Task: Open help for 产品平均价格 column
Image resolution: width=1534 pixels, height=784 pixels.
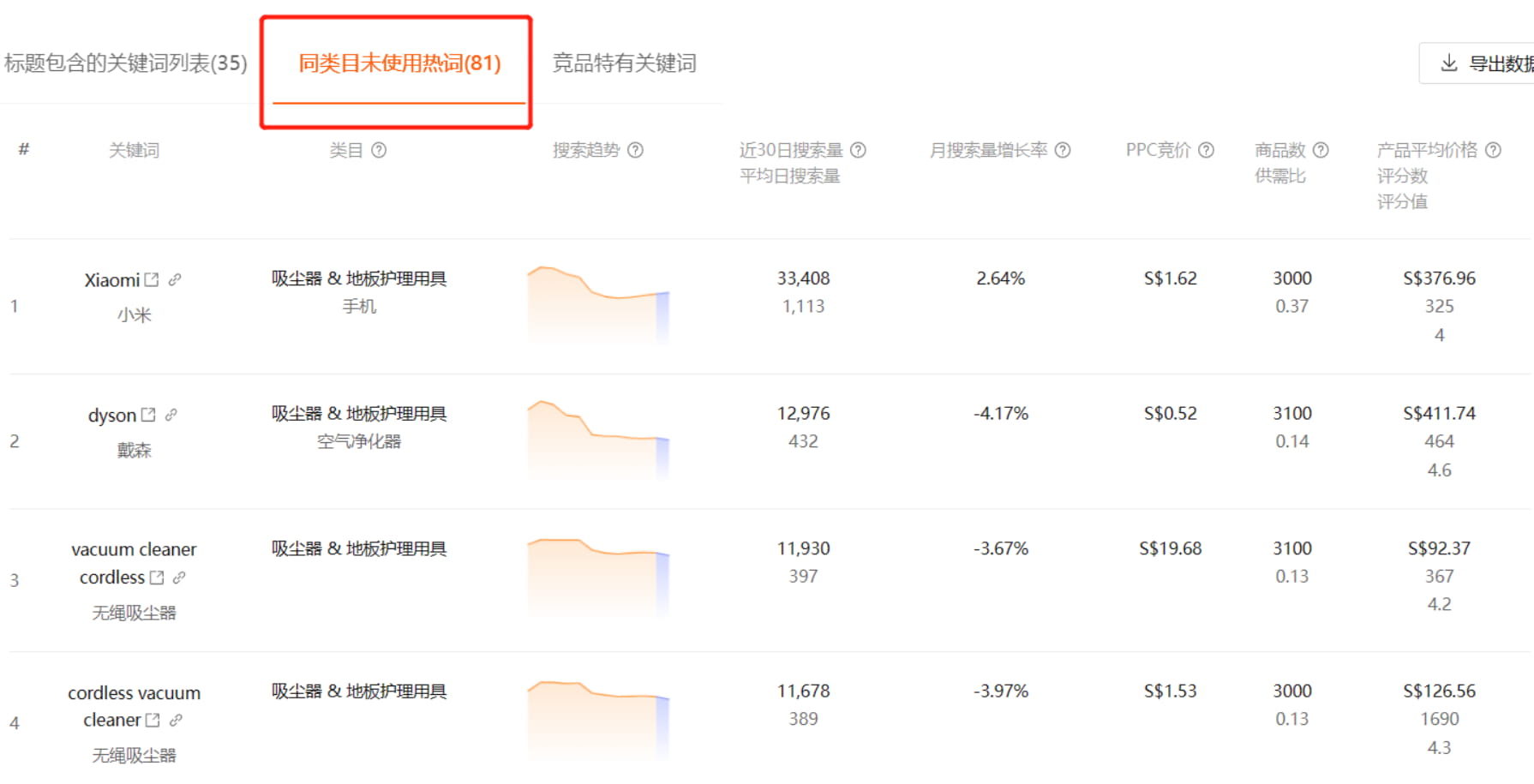Action: click(1495, 150)
